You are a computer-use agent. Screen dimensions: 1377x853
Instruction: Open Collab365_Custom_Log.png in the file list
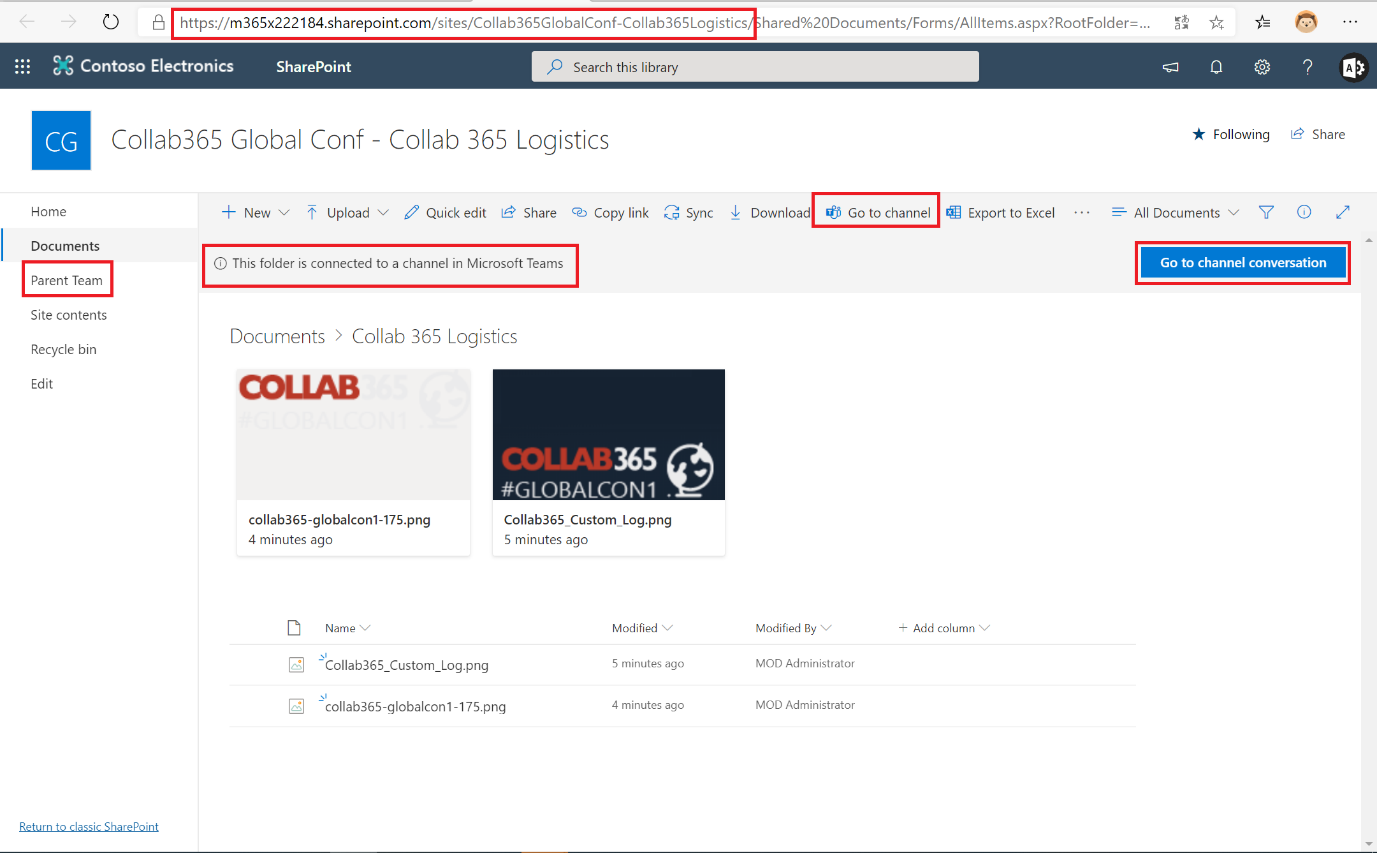[407, 665]
